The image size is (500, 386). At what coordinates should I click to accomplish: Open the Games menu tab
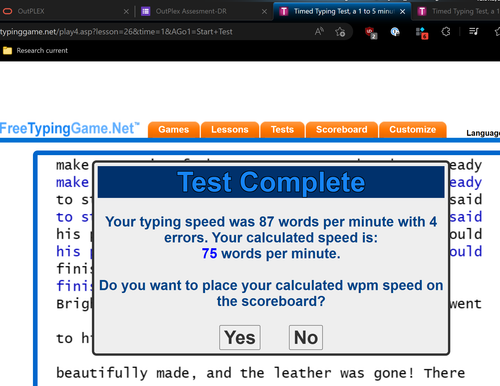174,130
